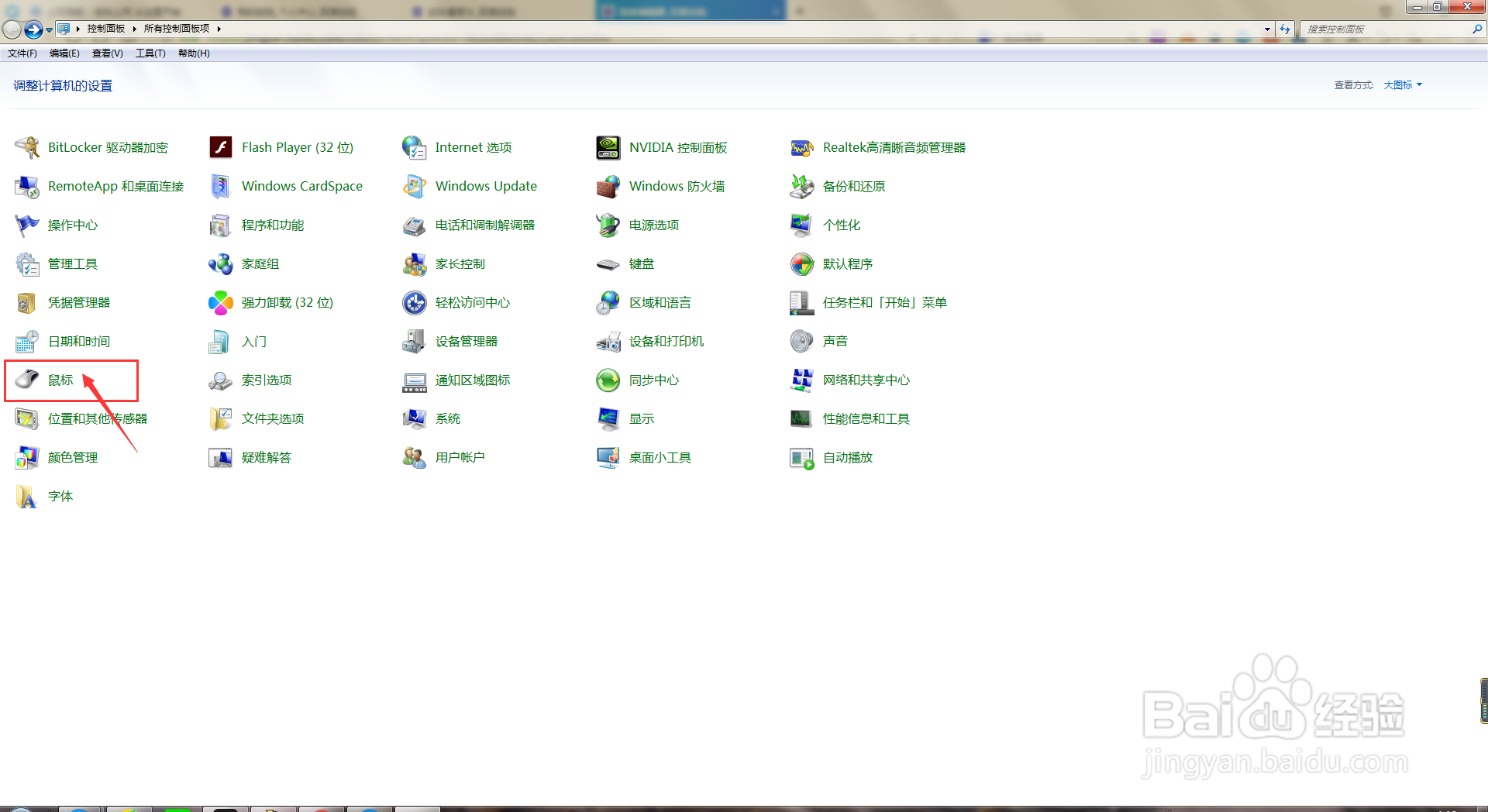1488x812 pixels.
Task: Open the Internet 选项 icon
Action: [x=415, y=147]
